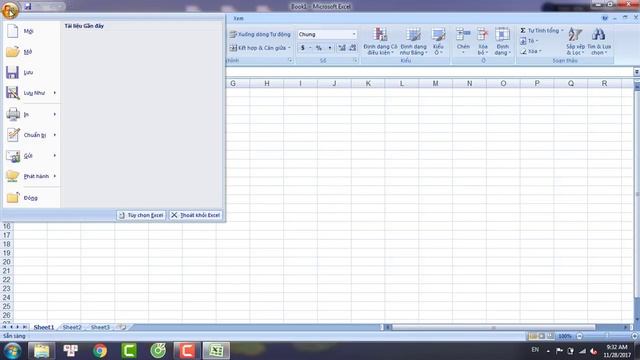This screenshot has height=360, width=640.
Task: Switch to the Sheet2 tab
Action: point(72,327)
